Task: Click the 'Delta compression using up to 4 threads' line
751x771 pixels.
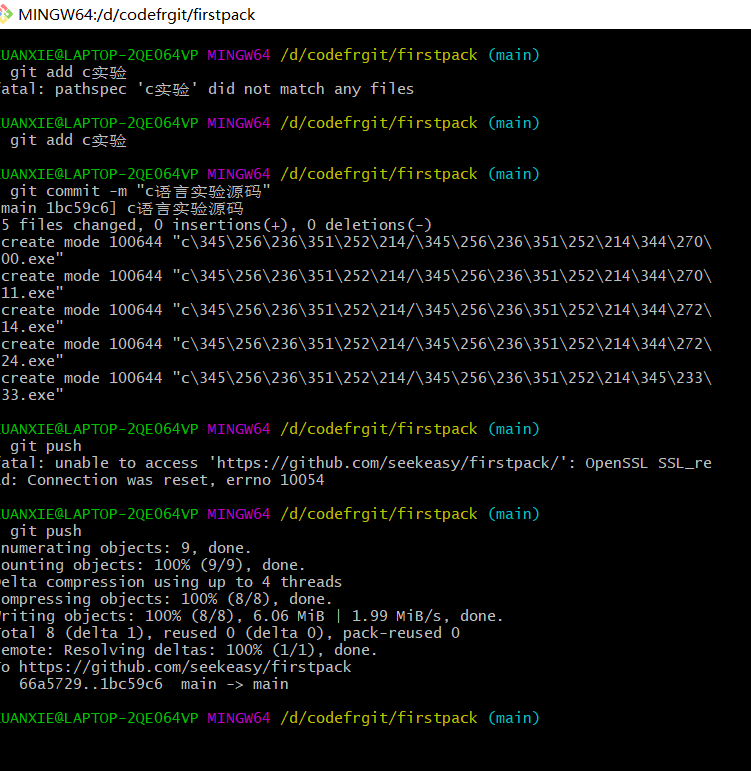Action: (x=171, y=582)
